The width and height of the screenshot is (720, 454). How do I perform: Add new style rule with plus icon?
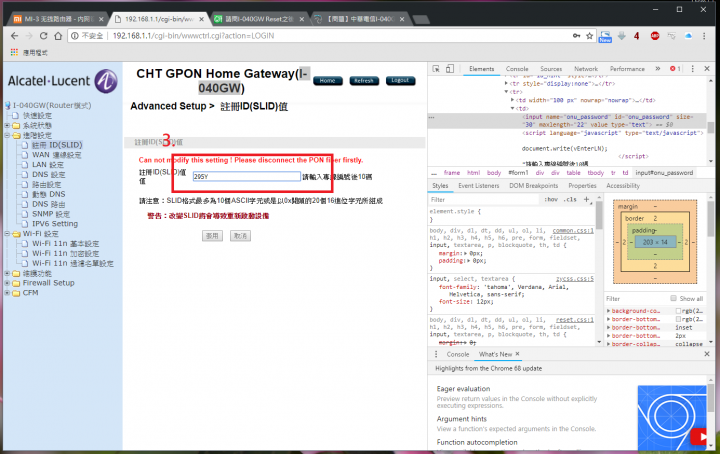point(586,200)
